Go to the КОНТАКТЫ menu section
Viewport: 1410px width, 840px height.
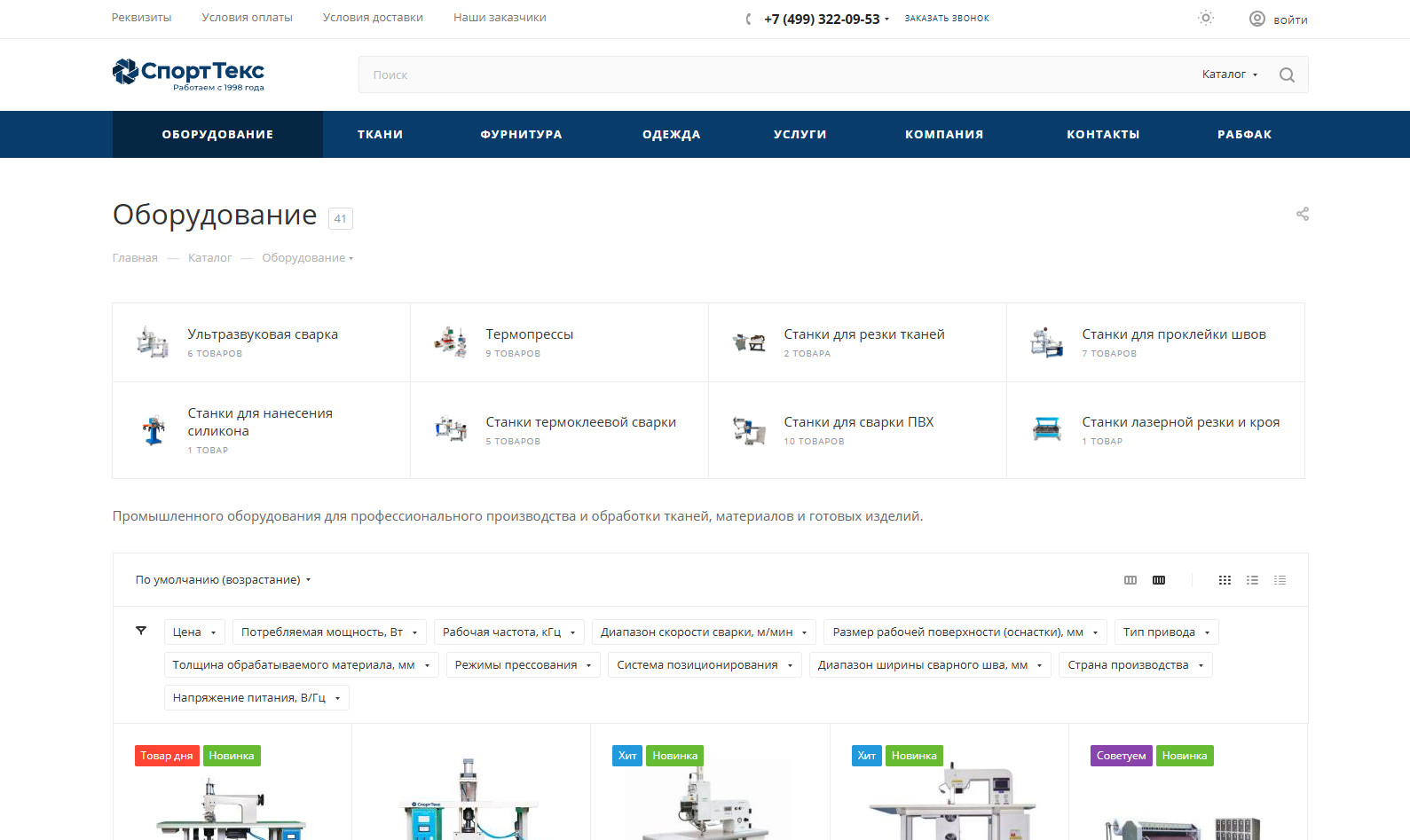(1103, 135)
